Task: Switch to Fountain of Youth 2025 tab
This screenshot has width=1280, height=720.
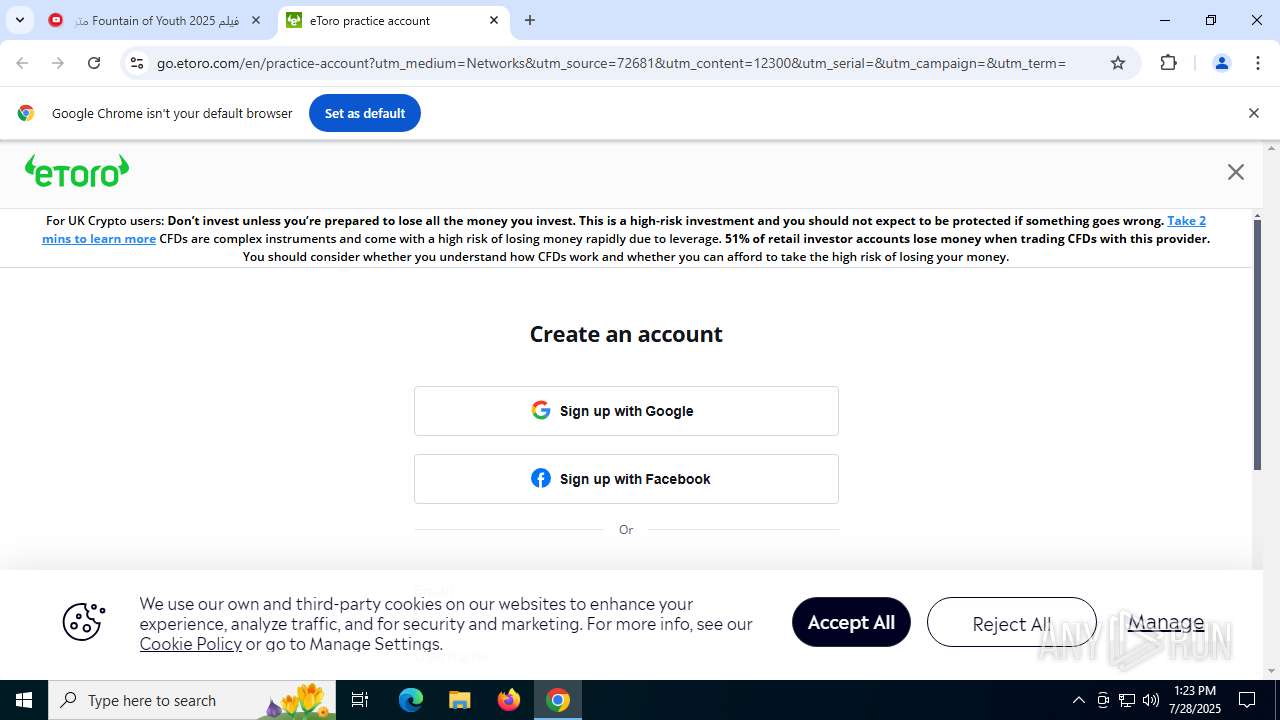Action: coord(156,20)
